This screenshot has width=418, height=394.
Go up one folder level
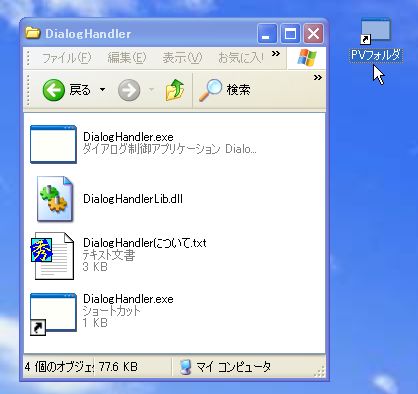click(175, 90)
